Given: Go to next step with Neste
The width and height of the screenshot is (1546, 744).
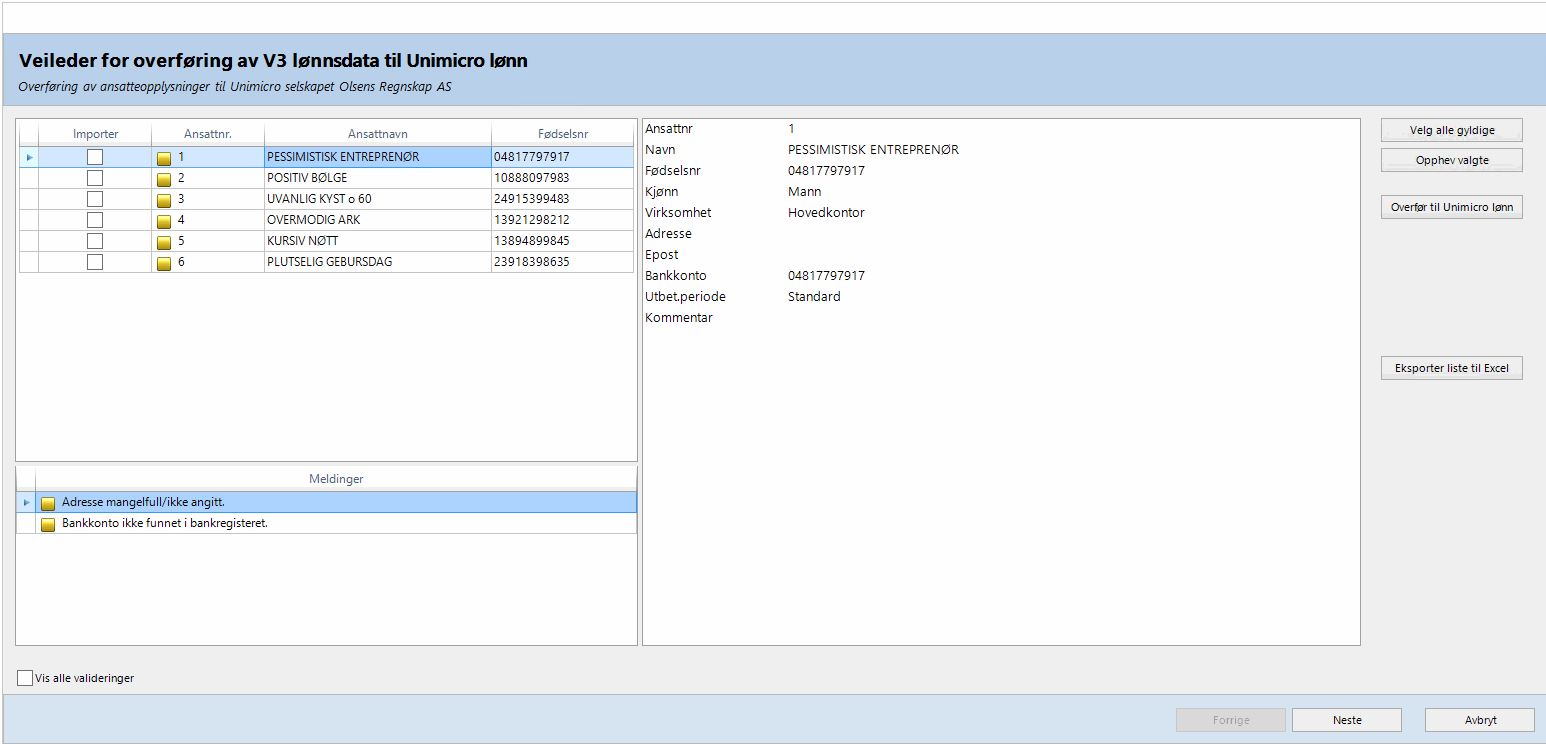Looking at the screenshot, I should tap(1346, 720).
